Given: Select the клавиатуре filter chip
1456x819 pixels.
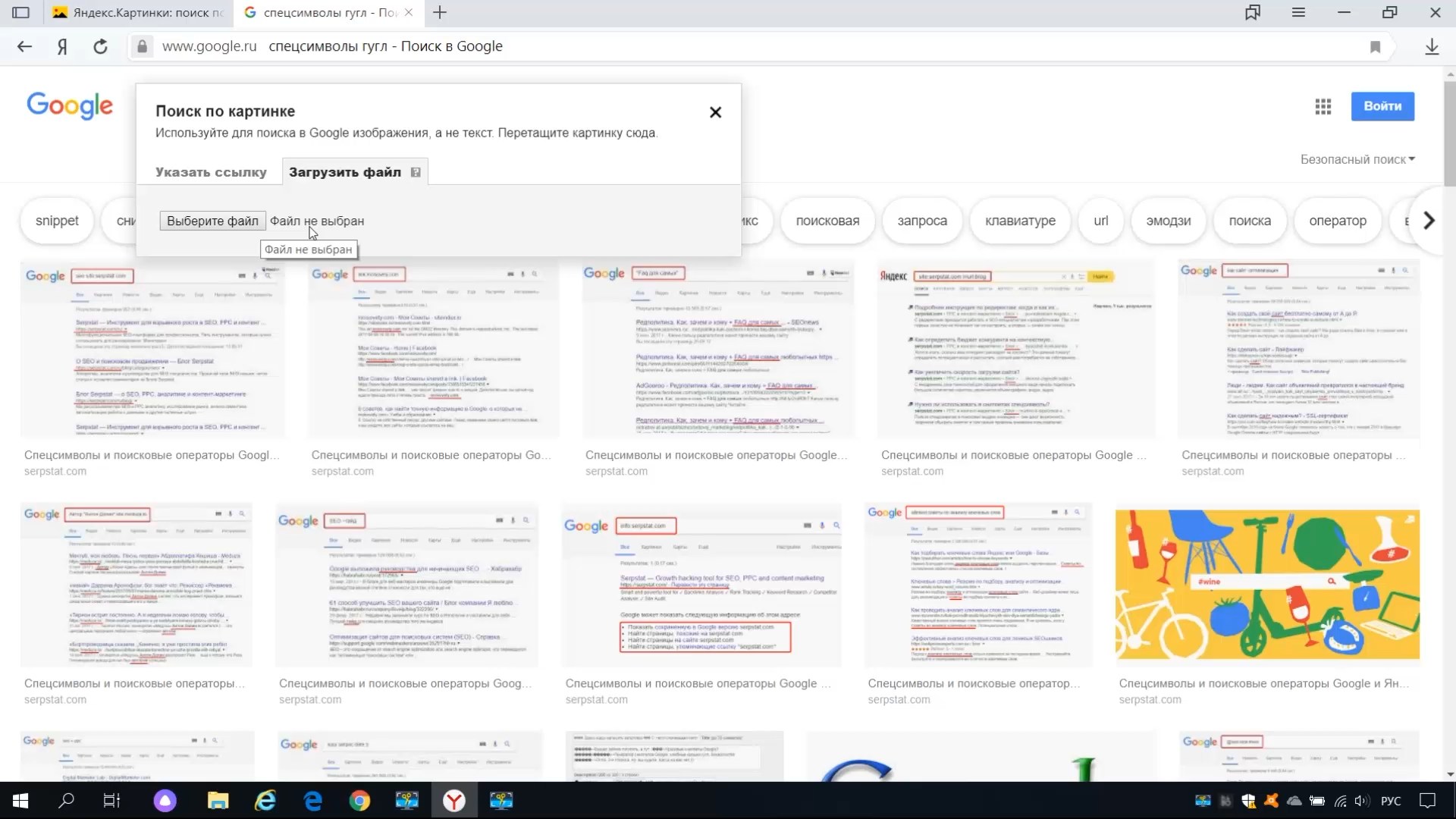Looking at the screenshot, I should tap(1020, 221).
